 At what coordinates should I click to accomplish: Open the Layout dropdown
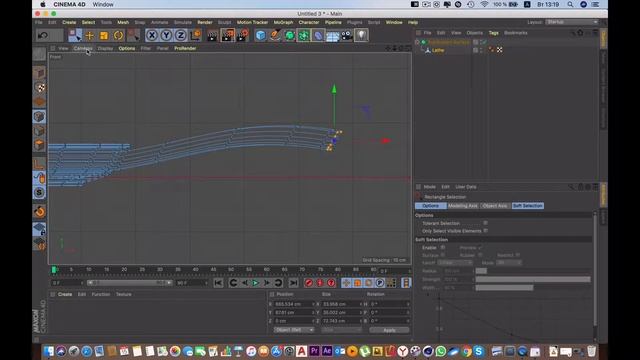pyautogui.click(x=571, y=22)
